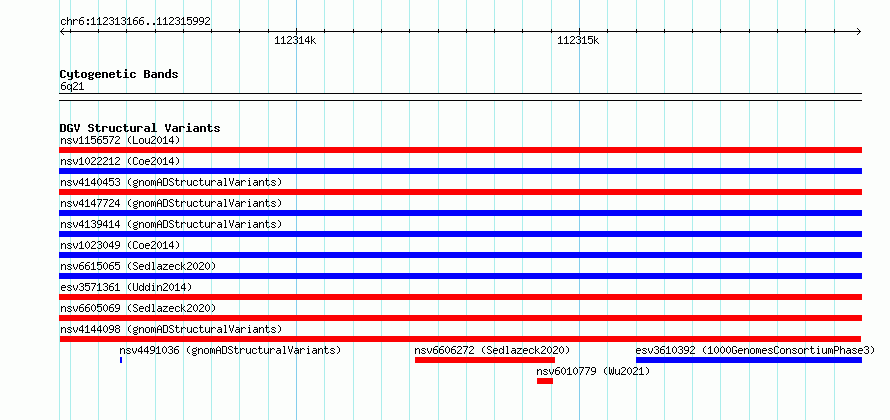Select the 6q21 cytogenetic band label
Image resolution: width=890 pixels, height=420 pixels.
click(x=72, y=87)
